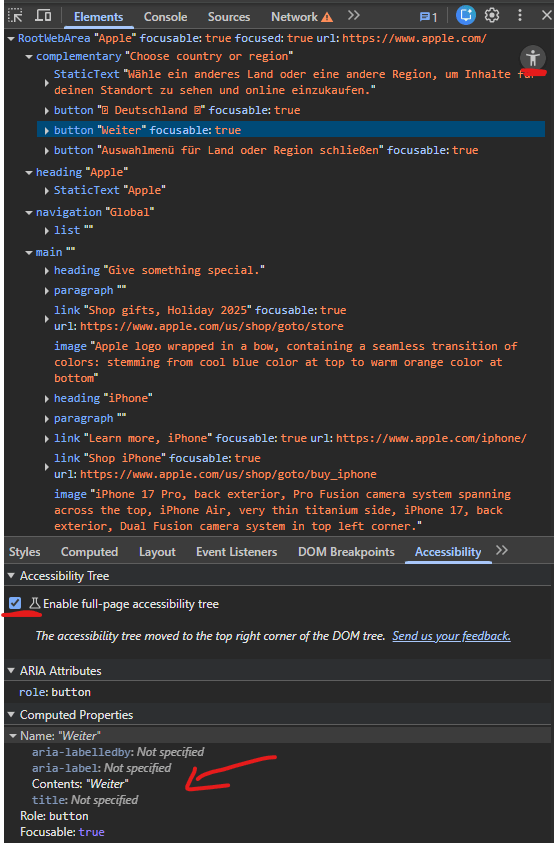Select the Accessibility sidebar tab

pyautogui.click(x=448, y=552)
